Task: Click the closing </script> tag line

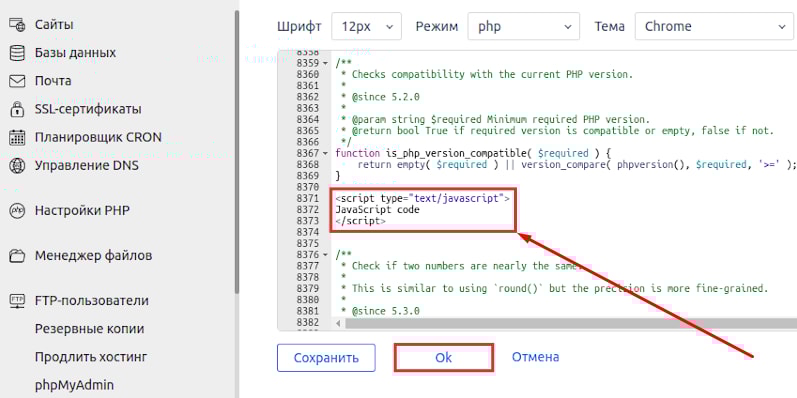Action: (360, 221)
